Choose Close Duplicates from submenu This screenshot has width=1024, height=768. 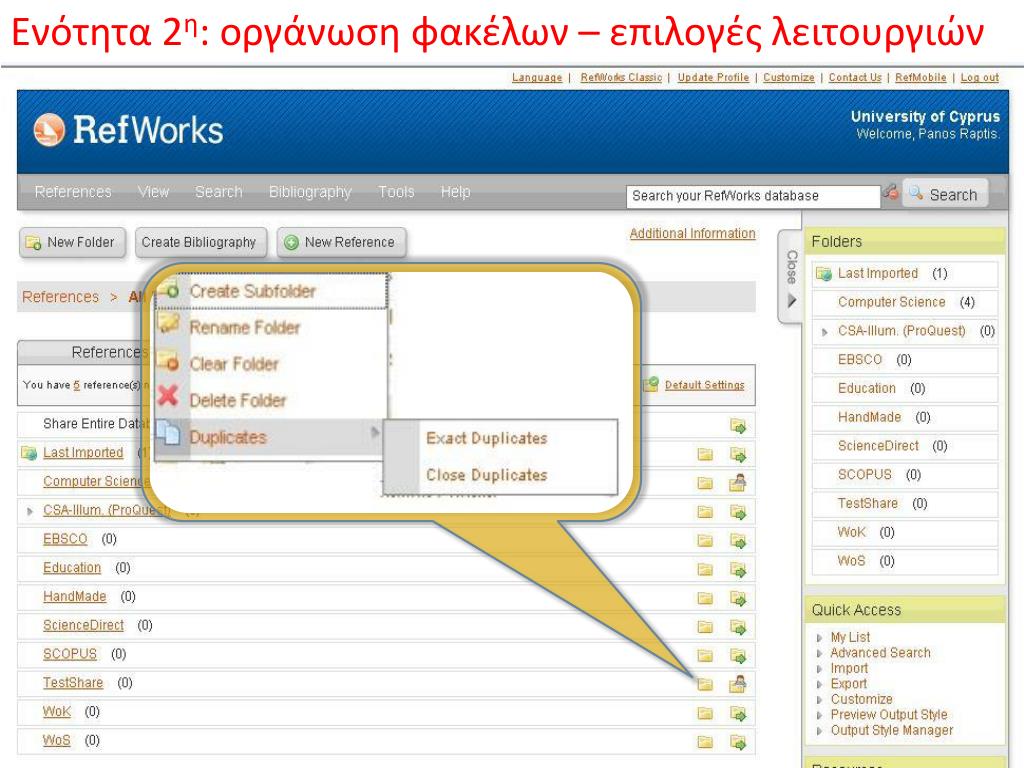(487, 475)
